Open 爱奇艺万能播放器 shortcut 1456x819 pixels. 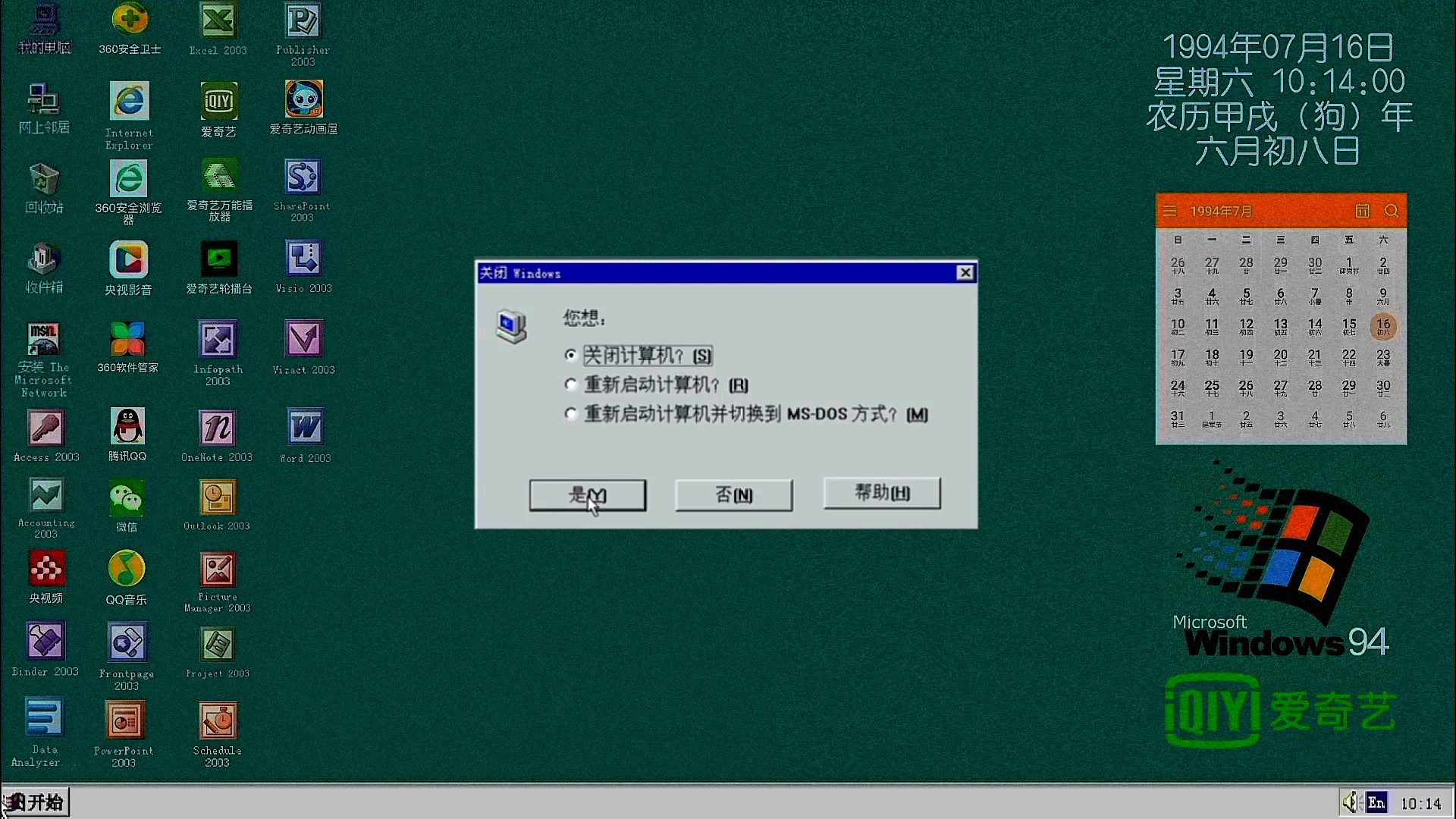219,190
